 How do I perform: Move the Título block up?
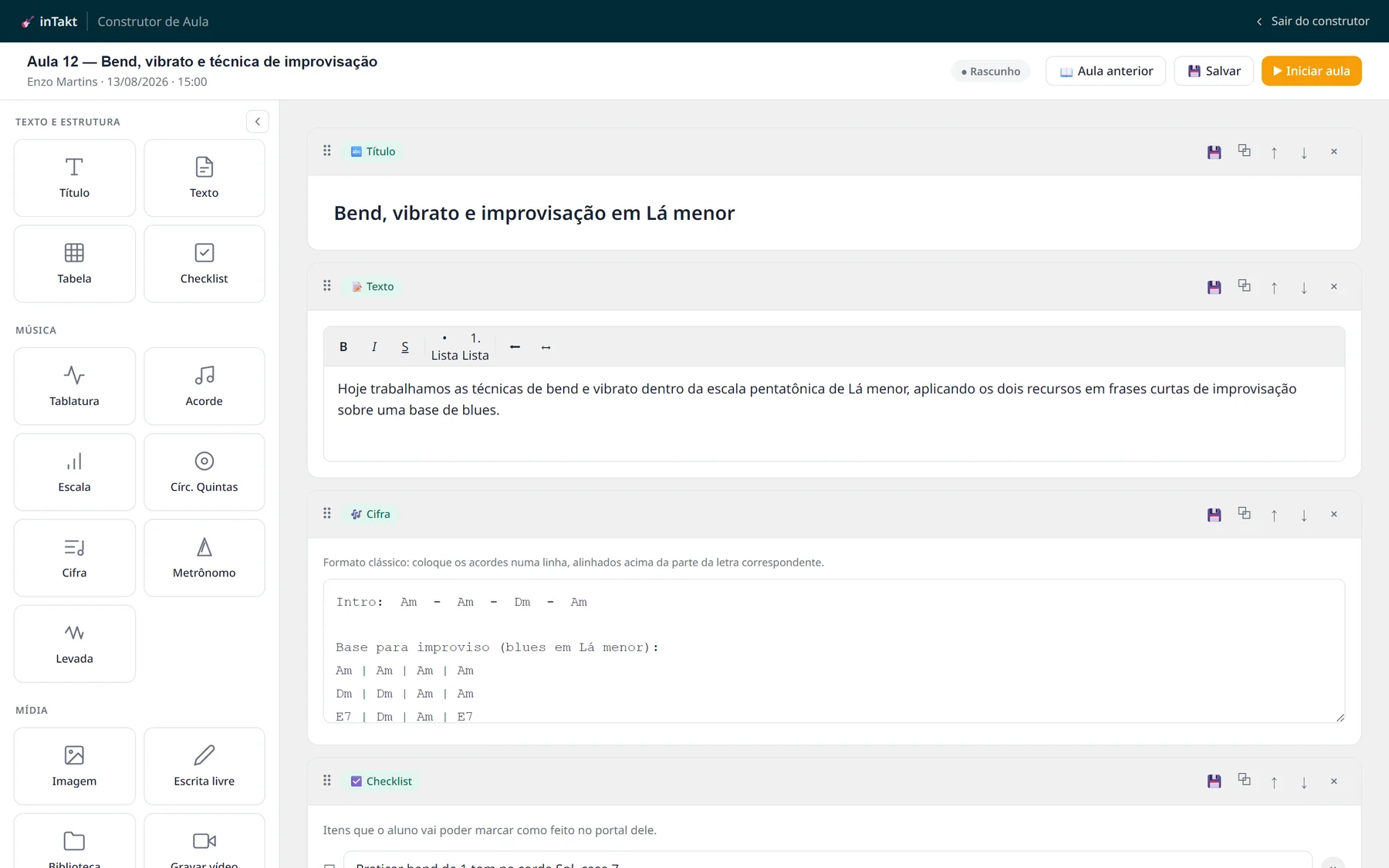[1274, 152]
